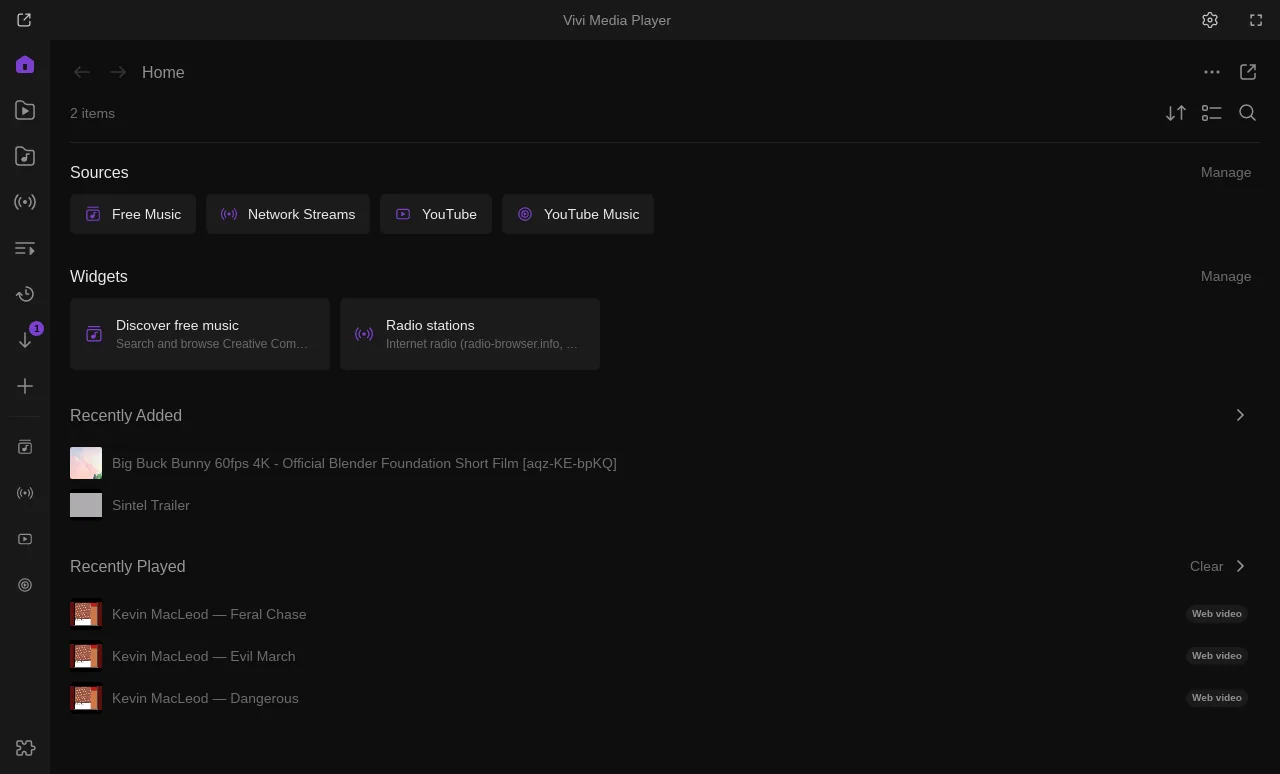Open downloads icon with badge 1
This screenshot has width=1280, height=774.
(25, 340)
